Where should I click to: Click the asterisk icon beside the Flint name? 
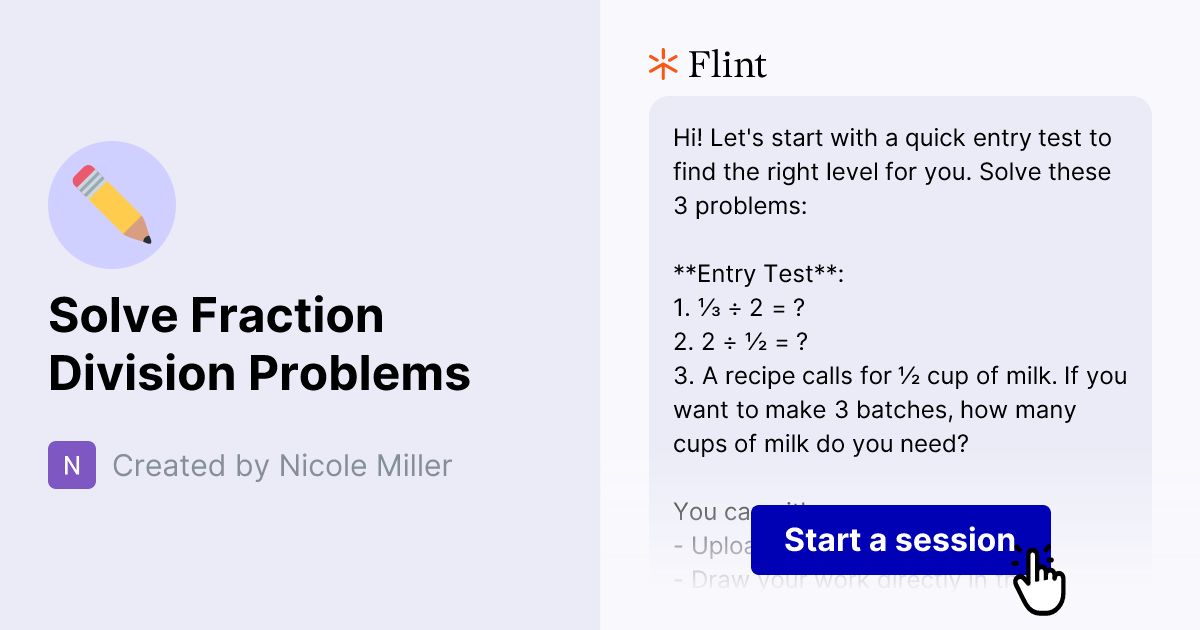pos(661,64)
